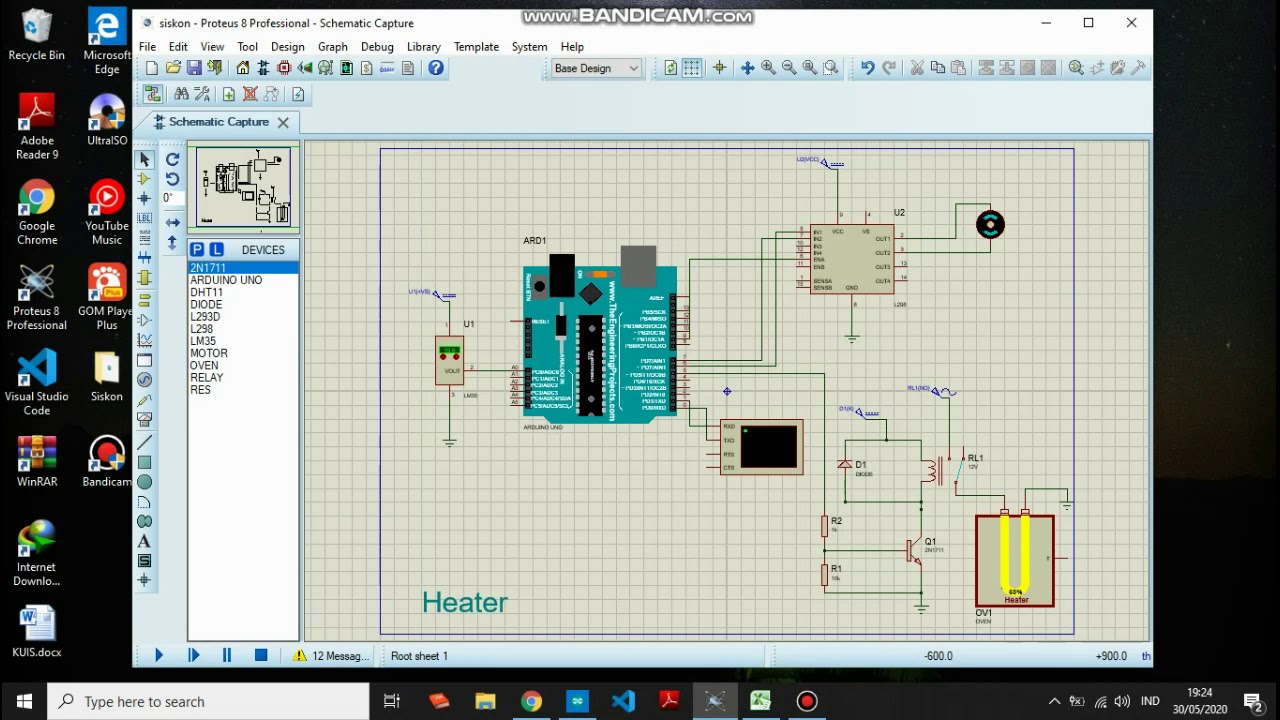This screenshot has height=720, width=1280.
Task: Open the 12 Messages status log
Action: (331, 656)
